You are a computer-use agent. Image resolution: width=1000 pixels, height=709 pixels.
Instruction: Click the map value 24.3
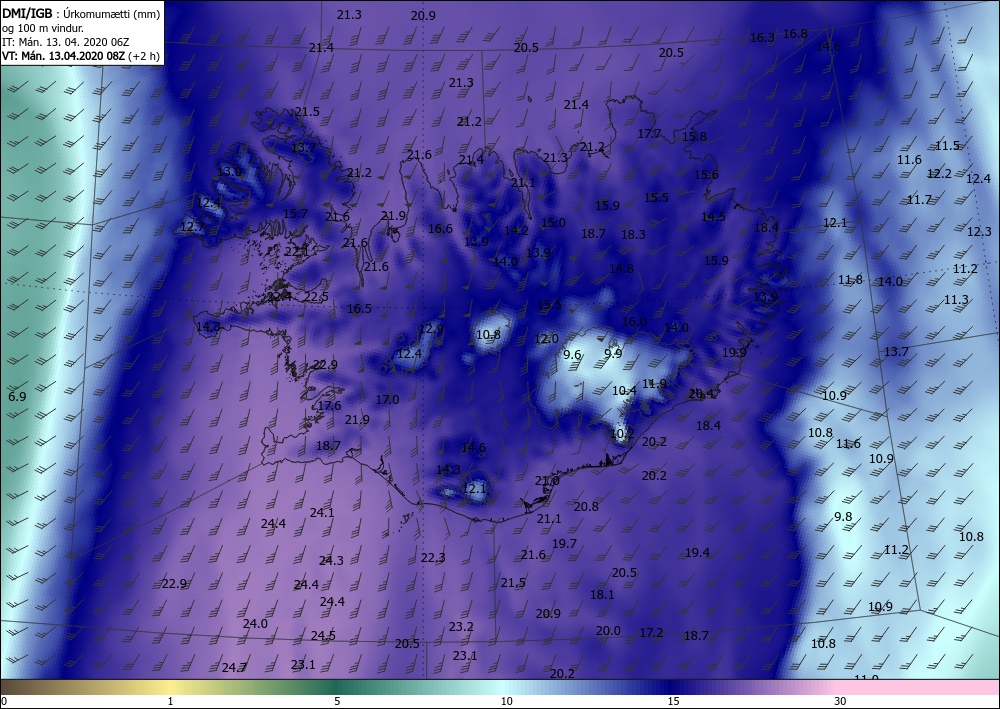tap(331, 561)
